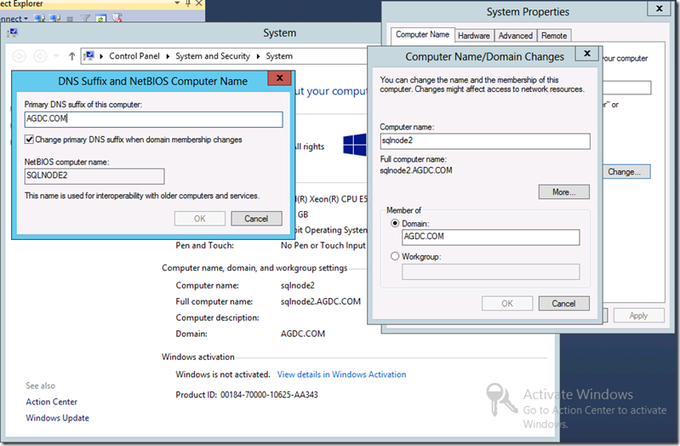This screenshot has width=680, height=446.
Task: Toggle Change primary DNS suffix checkbox
Action: point(29,140)
